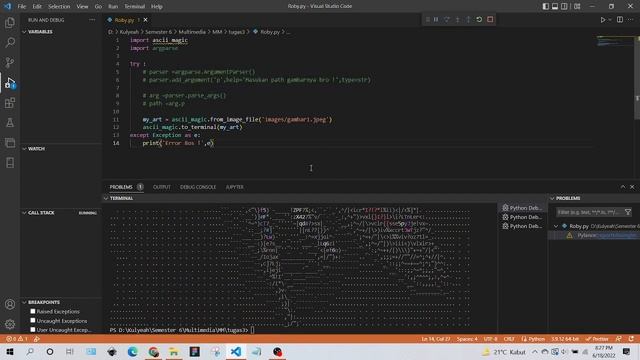Viewport: 640px width, 360px height.
Task: Open the Manage gear in activity bar
Action: click(10, 324)
